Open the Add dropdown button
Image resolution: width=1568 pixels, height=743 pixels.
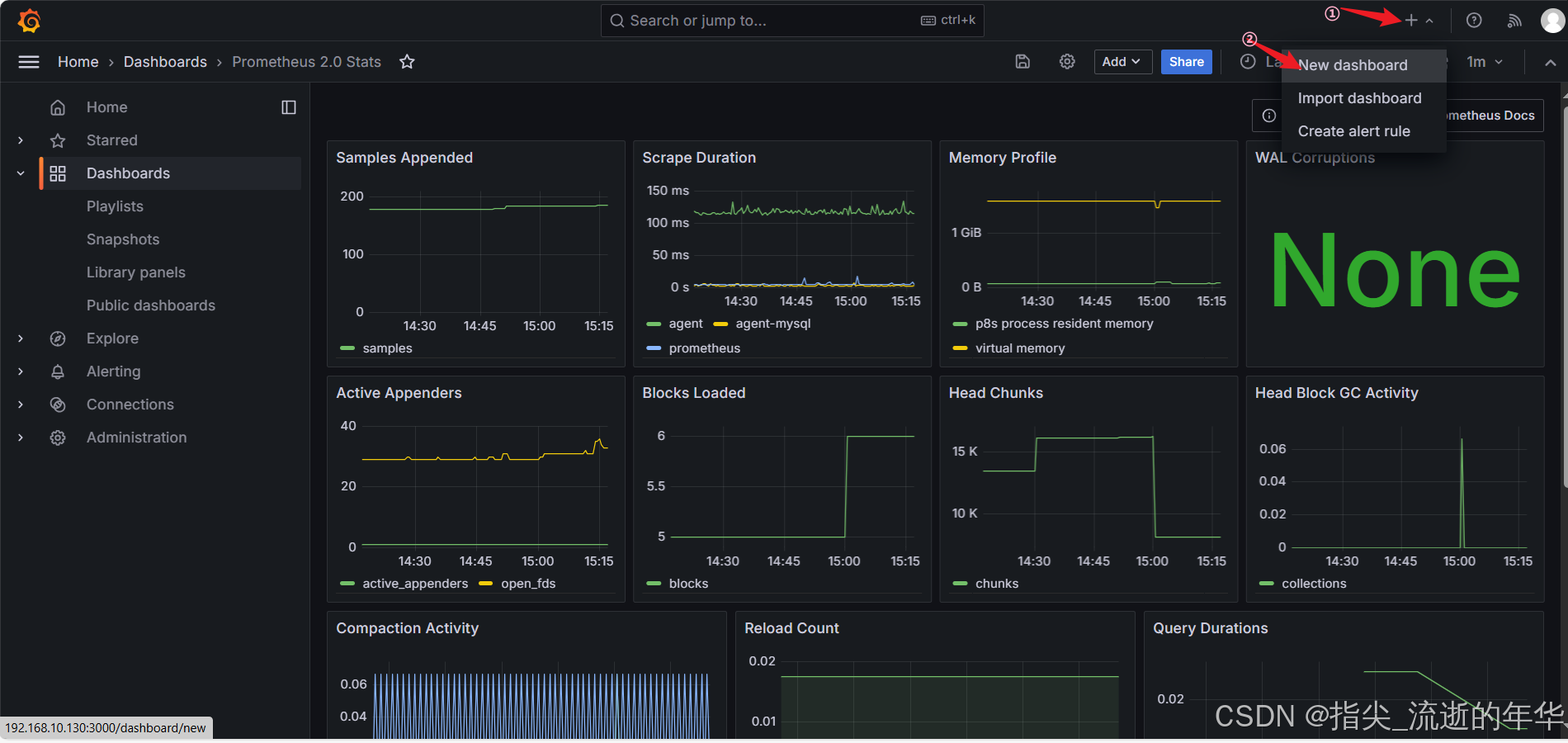pyautogui.click(x=1122, y=62)
